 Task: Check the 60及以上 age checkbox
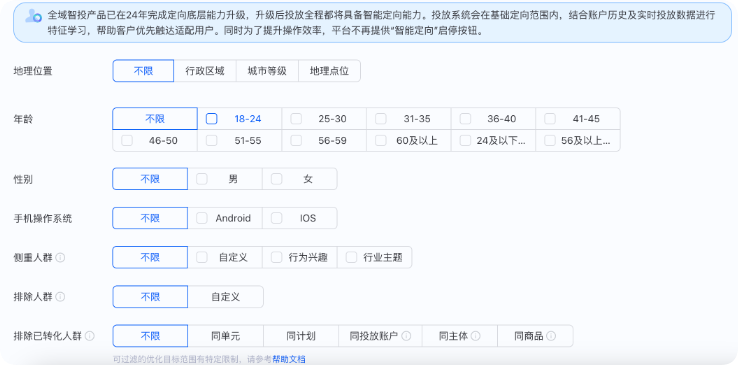[381, 140]
